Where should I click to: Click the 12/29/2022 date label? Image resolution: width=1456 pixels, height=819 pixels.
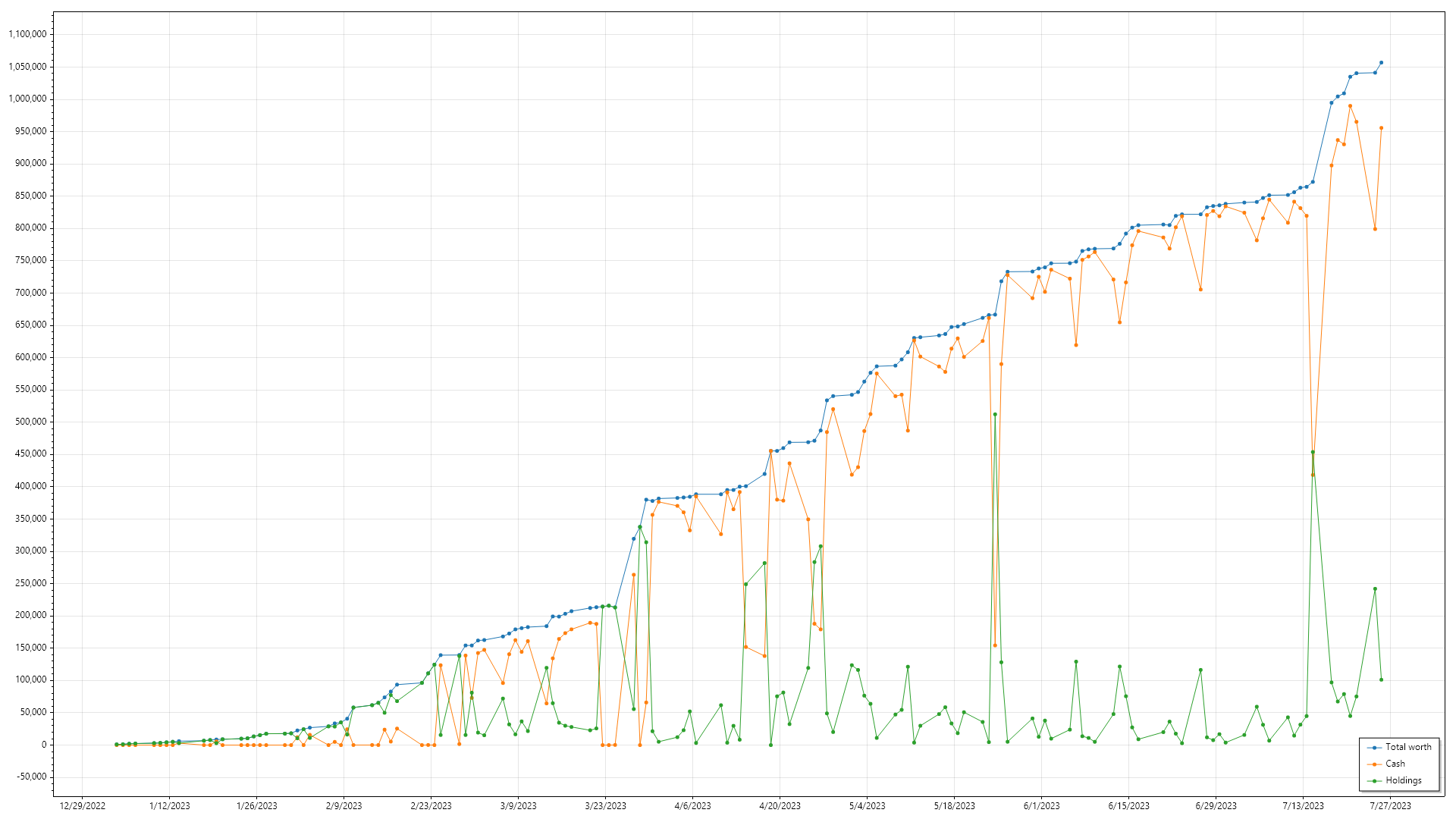coord(83,806)
